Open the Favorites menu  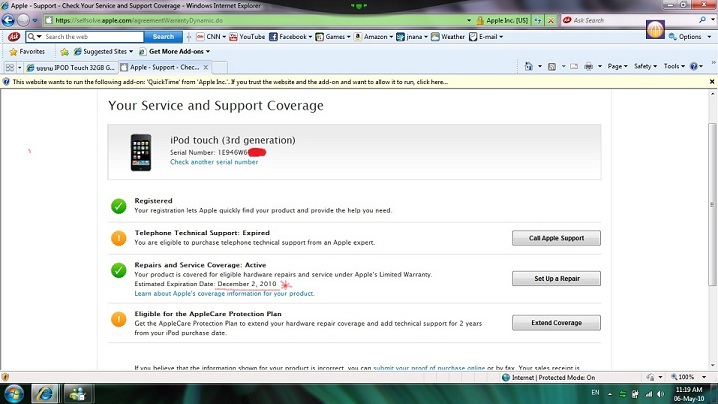[26, 51]
